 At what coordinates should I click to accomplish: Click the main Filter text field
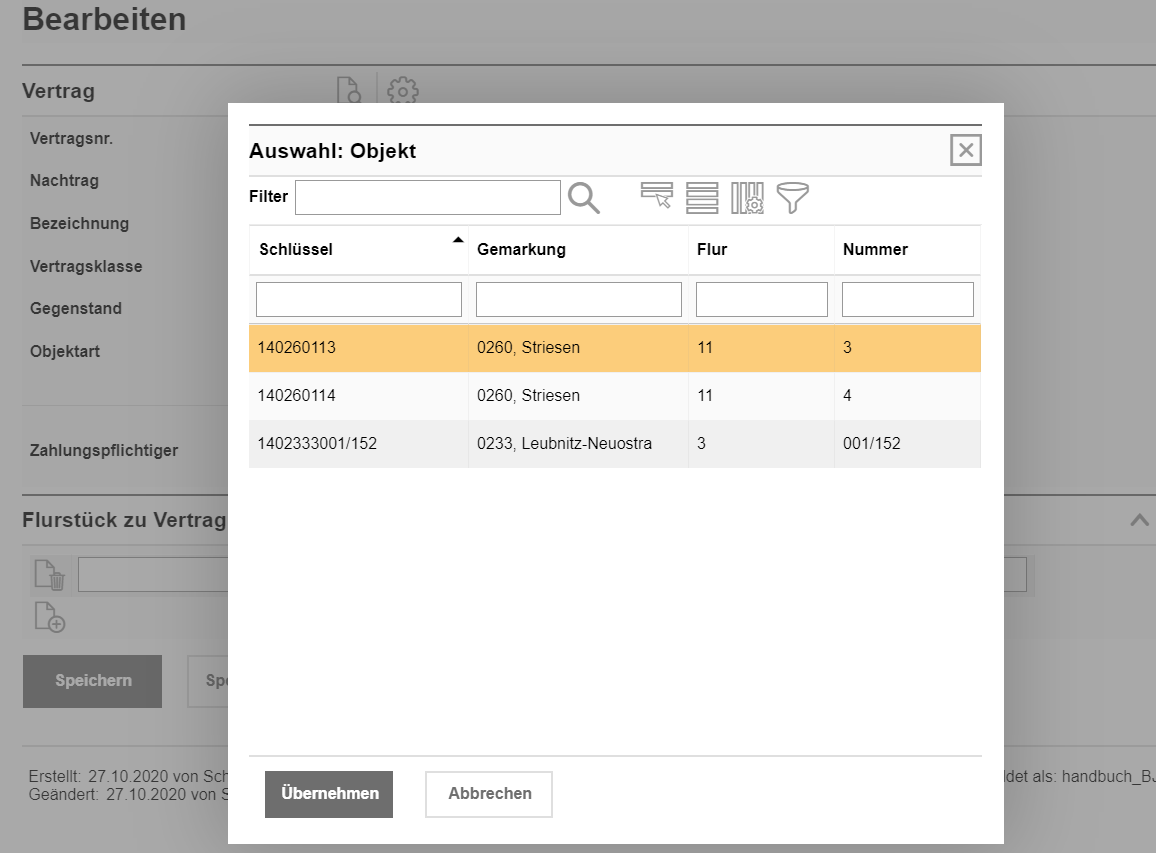(x=427, y=198)
